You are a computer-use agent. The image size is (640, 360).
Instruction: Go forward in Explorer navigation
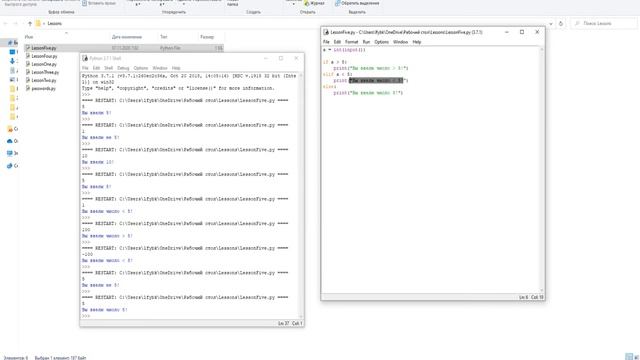16,24
